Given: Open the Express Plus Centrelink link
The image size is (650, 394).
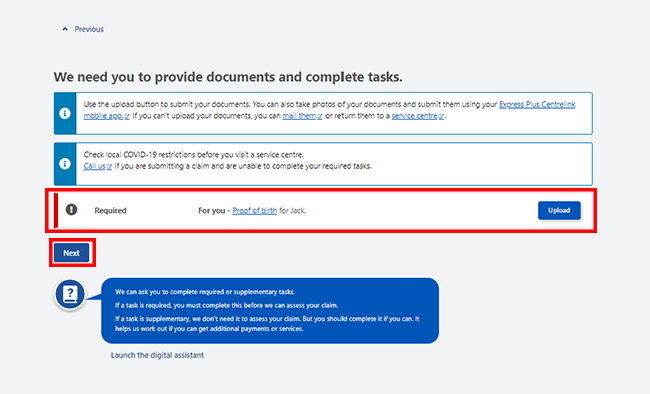Looking at the screenshot, I should pos(537,105).
